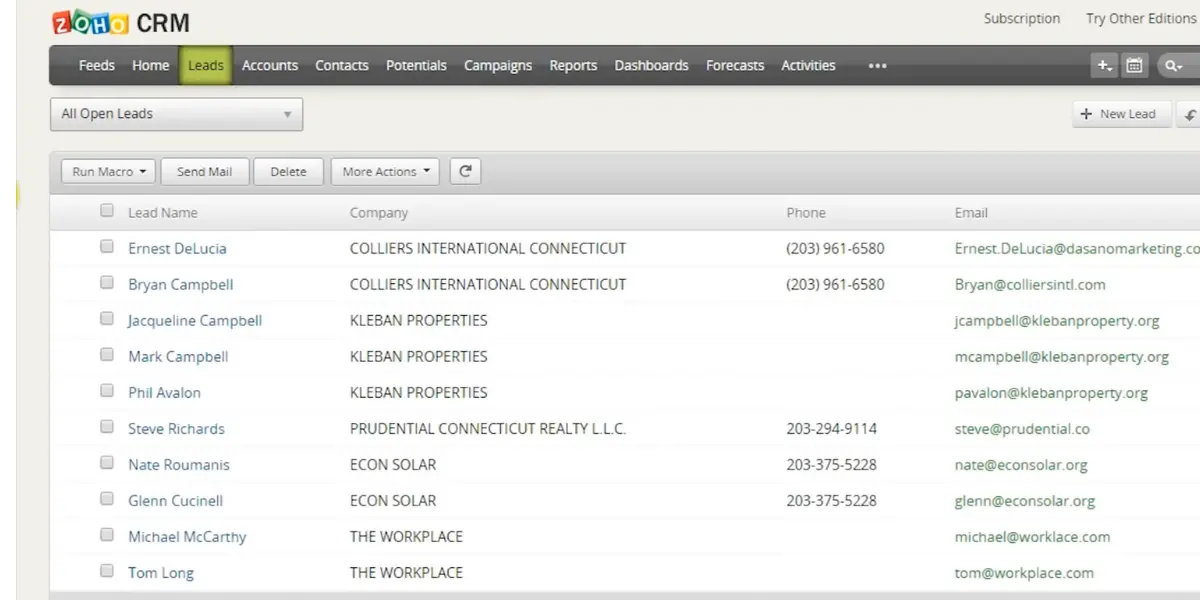
Task: View Nate Roumanis lead details
Action: coord(179,465)
